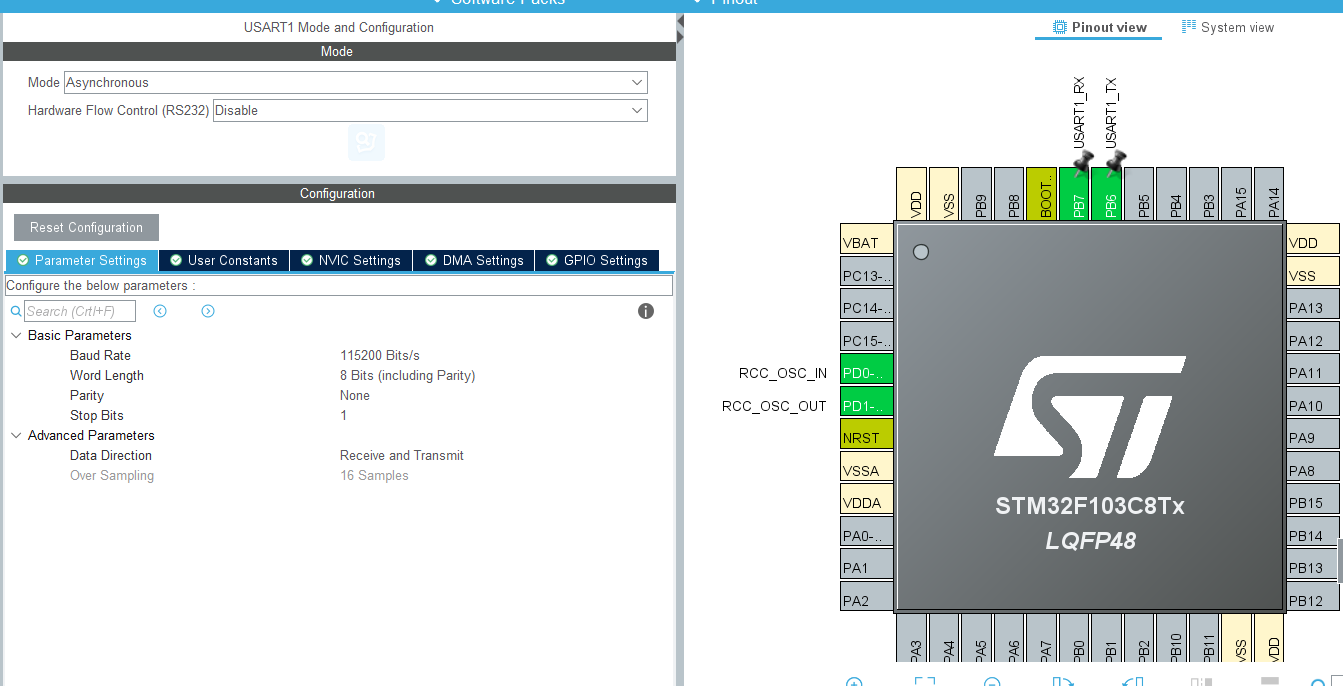The width and height of the screenshot is (1343, 686).
Task: Click the RCC_OSC_IN signal label
Action: pyautogui.click(x=783, y=374)
